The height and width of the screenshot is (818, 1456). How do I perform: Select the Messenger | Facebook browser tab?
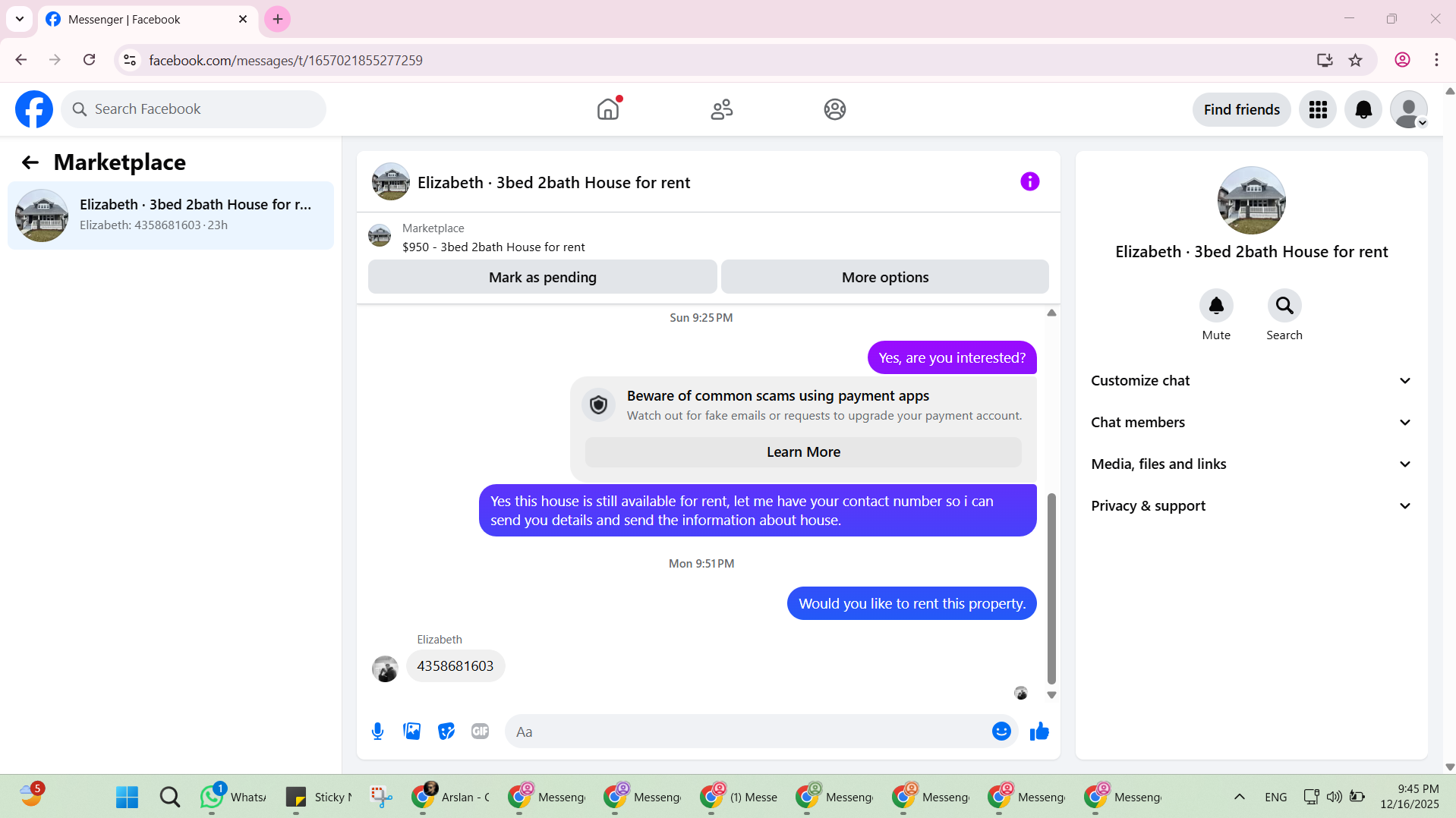coord(148,20)
